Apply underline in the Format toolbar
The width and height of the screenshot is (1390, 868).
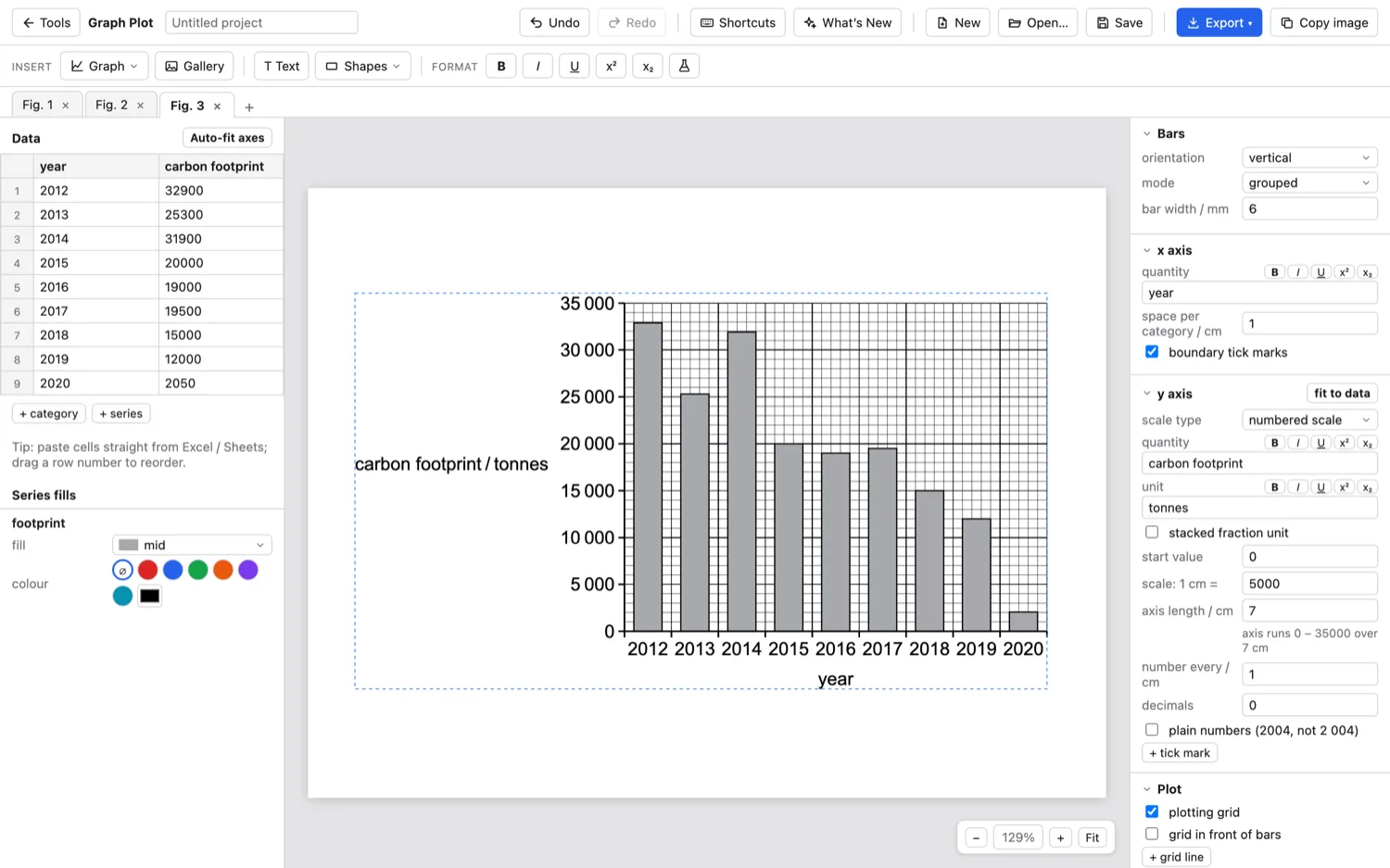tap(575, 66)
